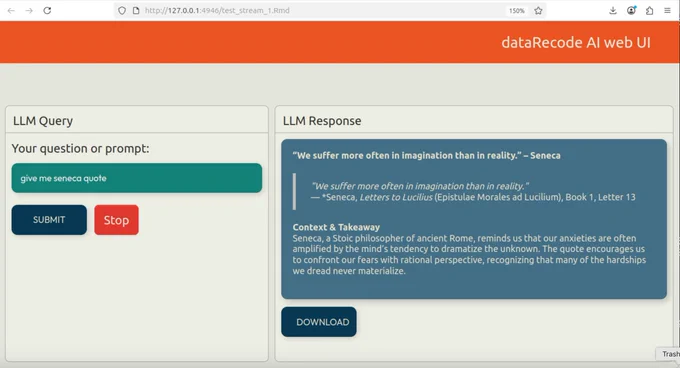680x368 pixels.
Task: Open the downloads arrow icon
Action: (613, 10)
